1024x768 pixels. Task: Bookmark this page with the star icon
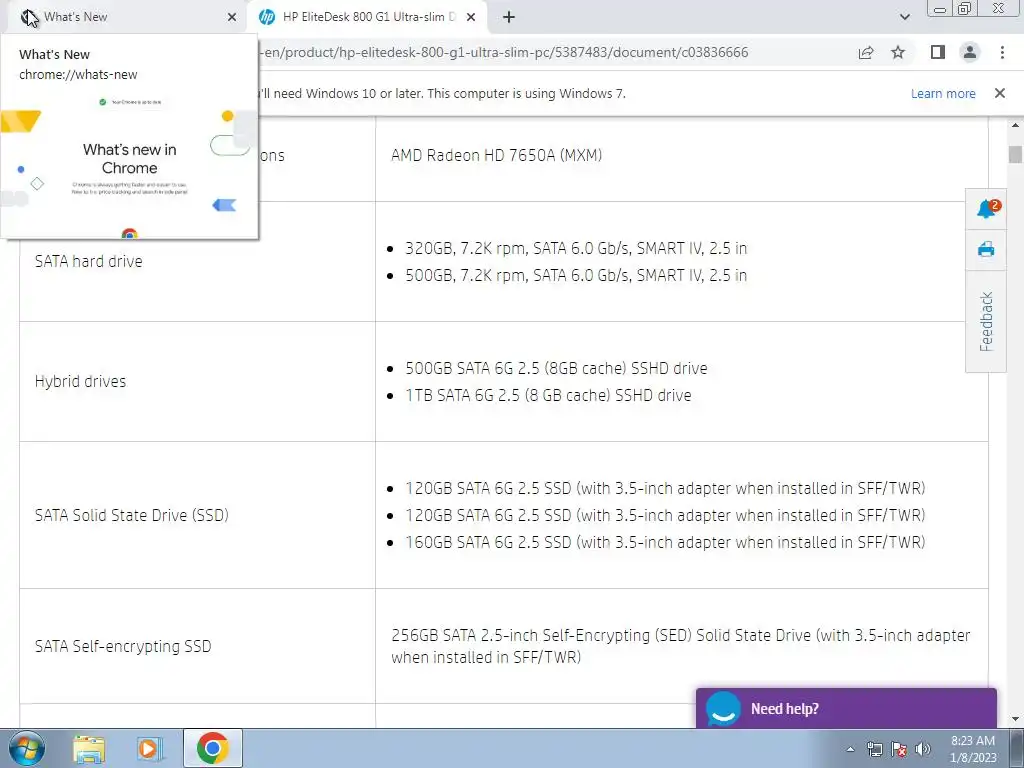click(x=898, y=52)
